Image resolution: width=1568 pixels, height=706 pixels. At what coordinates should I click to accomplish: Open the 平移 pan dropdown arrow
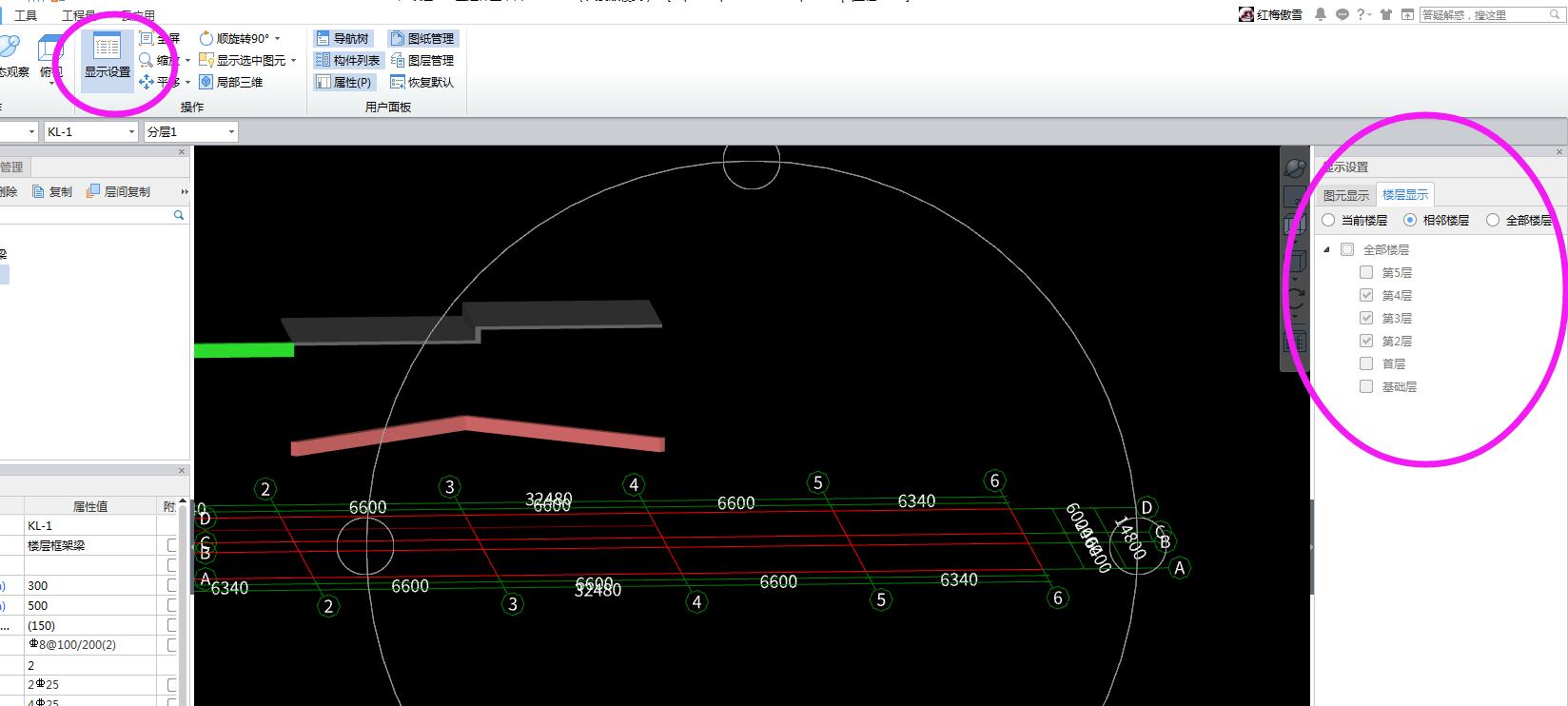click(x=187, y=82)
